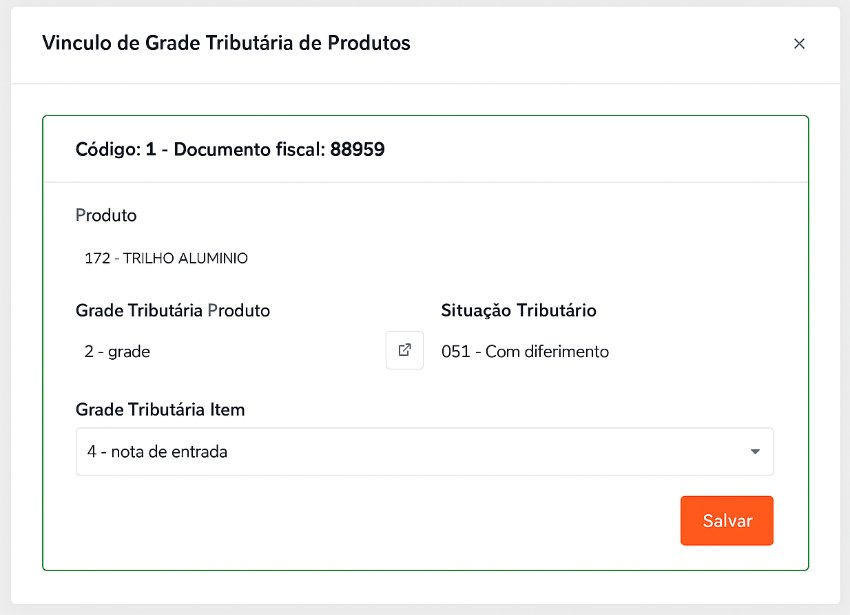Open the external link icon beside Grade Tributária Produto
This screenshot has width=850, height=615.
click(x=405, y=351)
